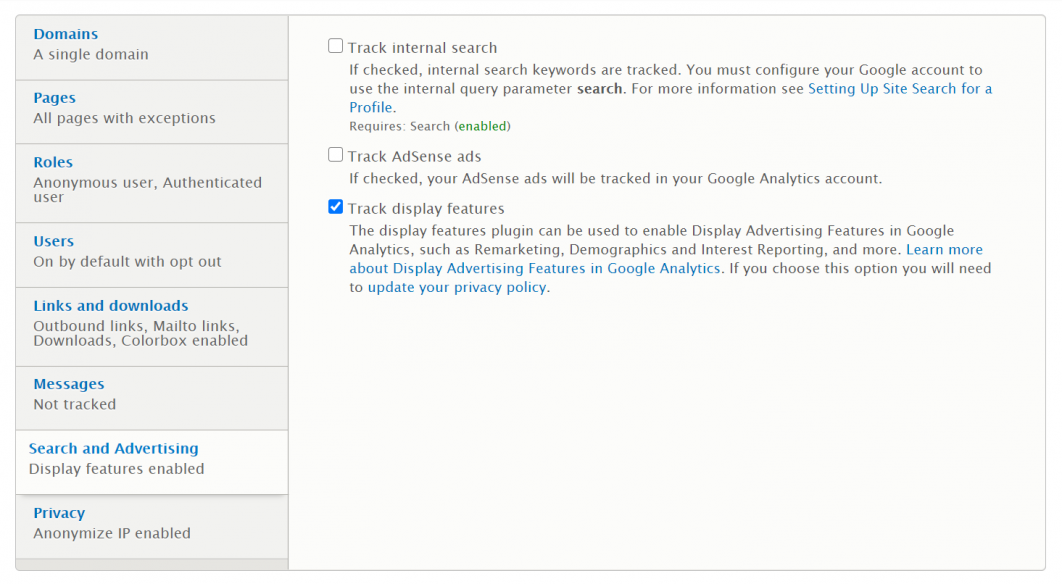The image size is (1062, 584).
Task: Select the Roles tab
Action: 53,162
